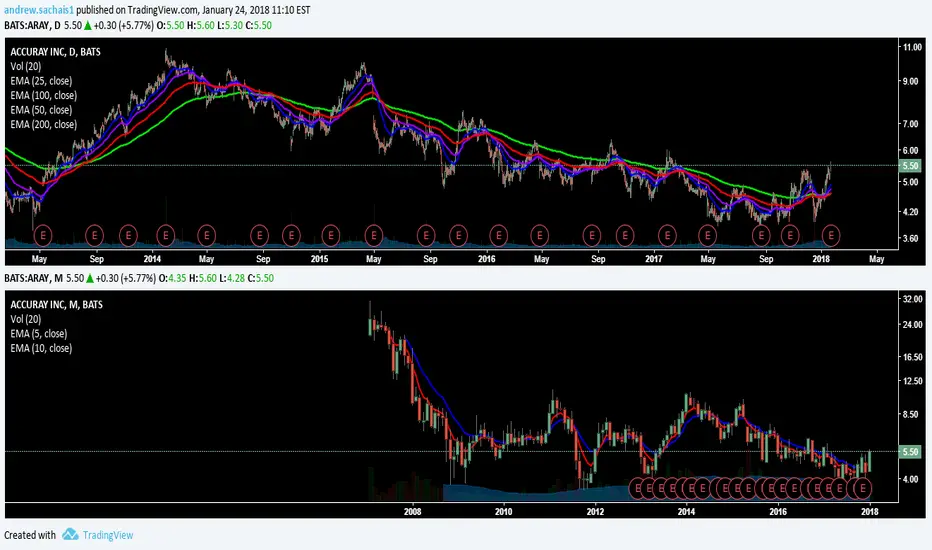Open the TradingView link beside 'Created with'
The image size is (932, 550).
coord(108,535)
